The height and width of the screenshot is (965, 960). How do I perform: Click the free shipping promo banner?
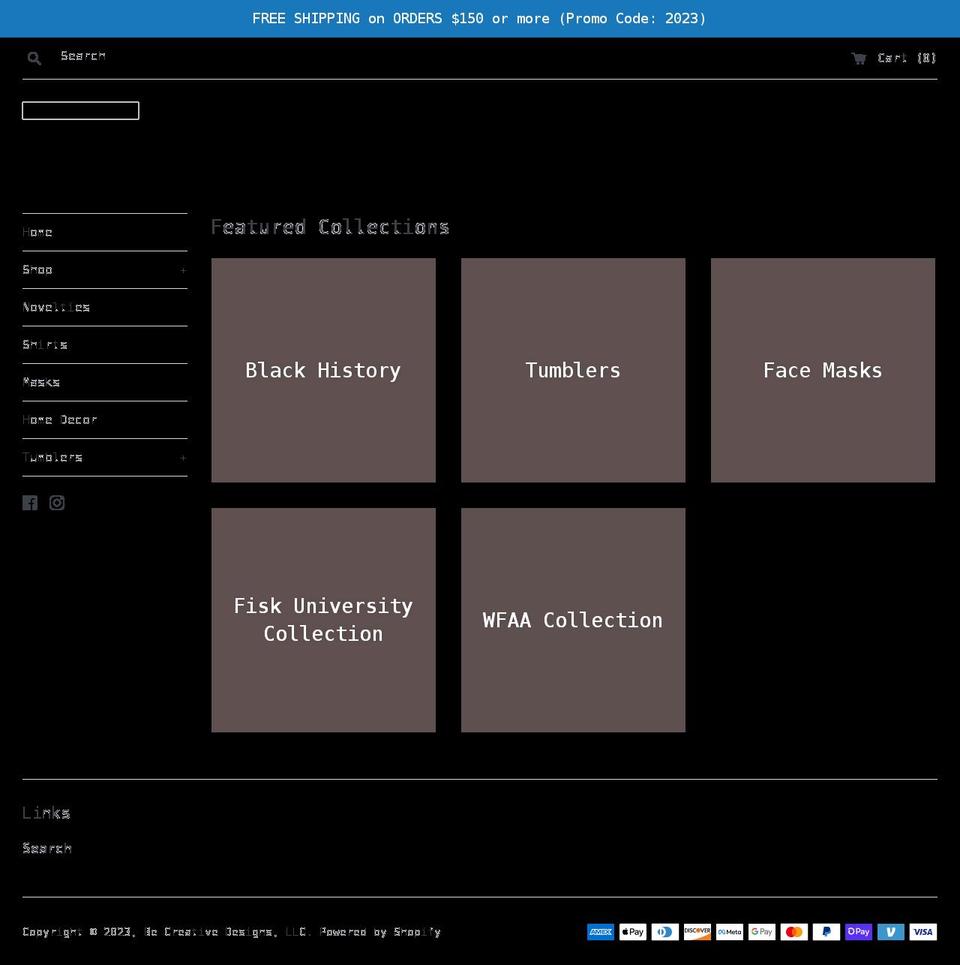480,18
